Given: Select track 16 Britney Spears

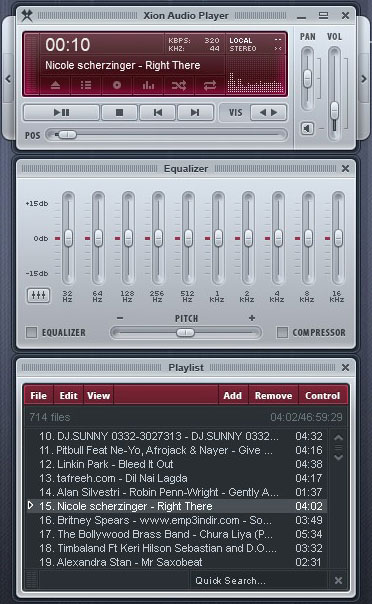Looking at the screenshot, I should click(177, 520).
